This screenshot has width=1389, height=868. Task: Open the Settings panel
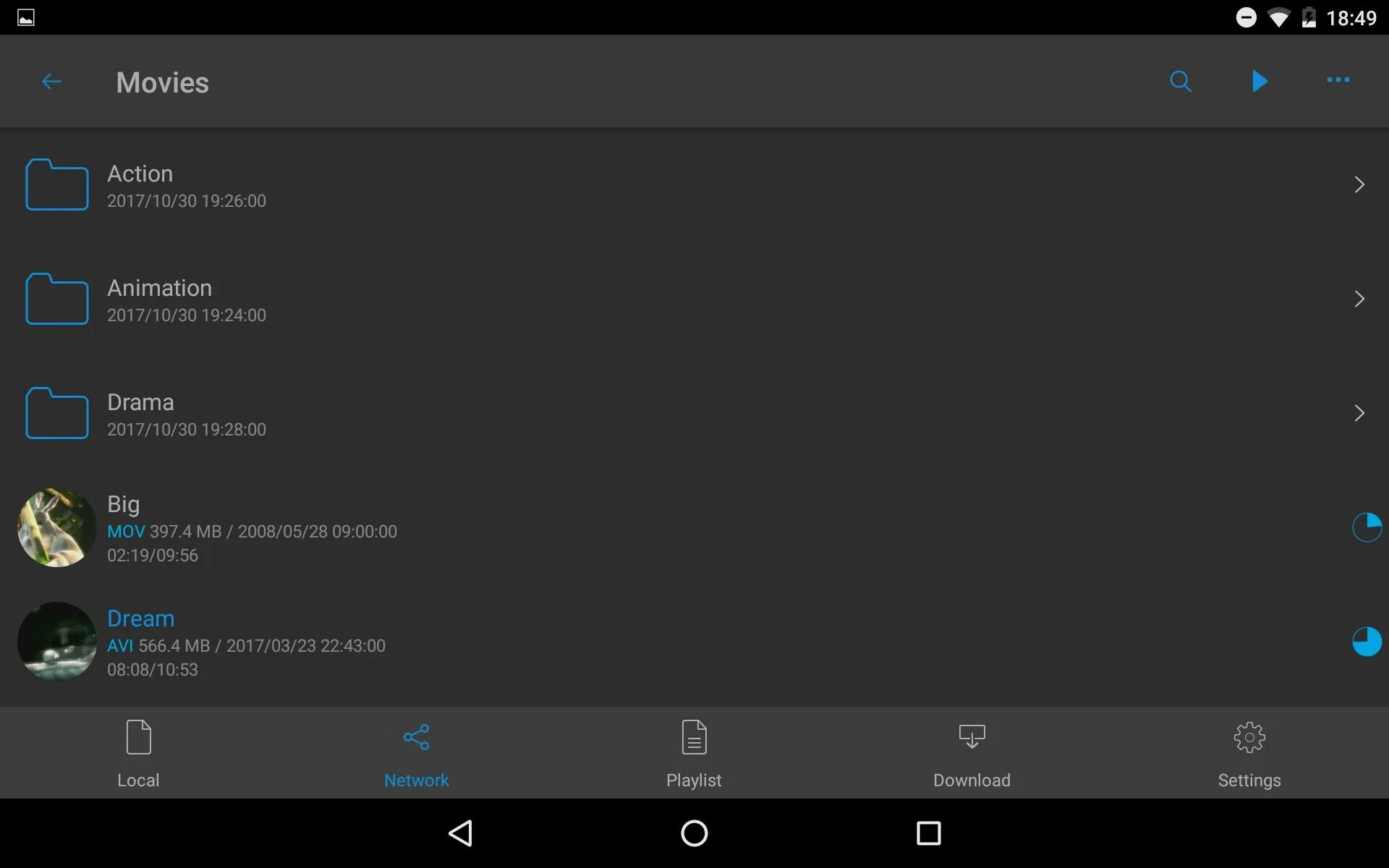pos(1248,752)
